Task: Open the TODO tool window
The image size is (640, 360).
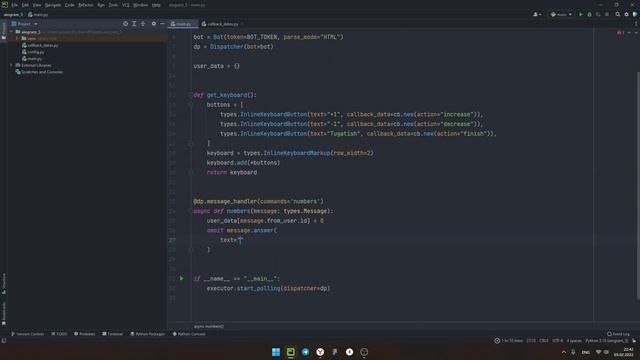Action: [x=59, y=334]
